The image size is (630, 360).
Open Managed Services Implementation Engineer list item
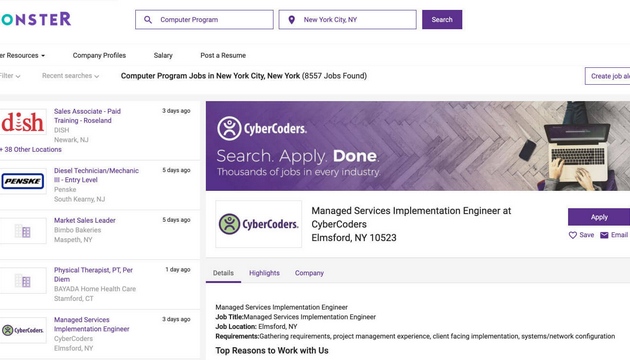[x=92, y=324]
